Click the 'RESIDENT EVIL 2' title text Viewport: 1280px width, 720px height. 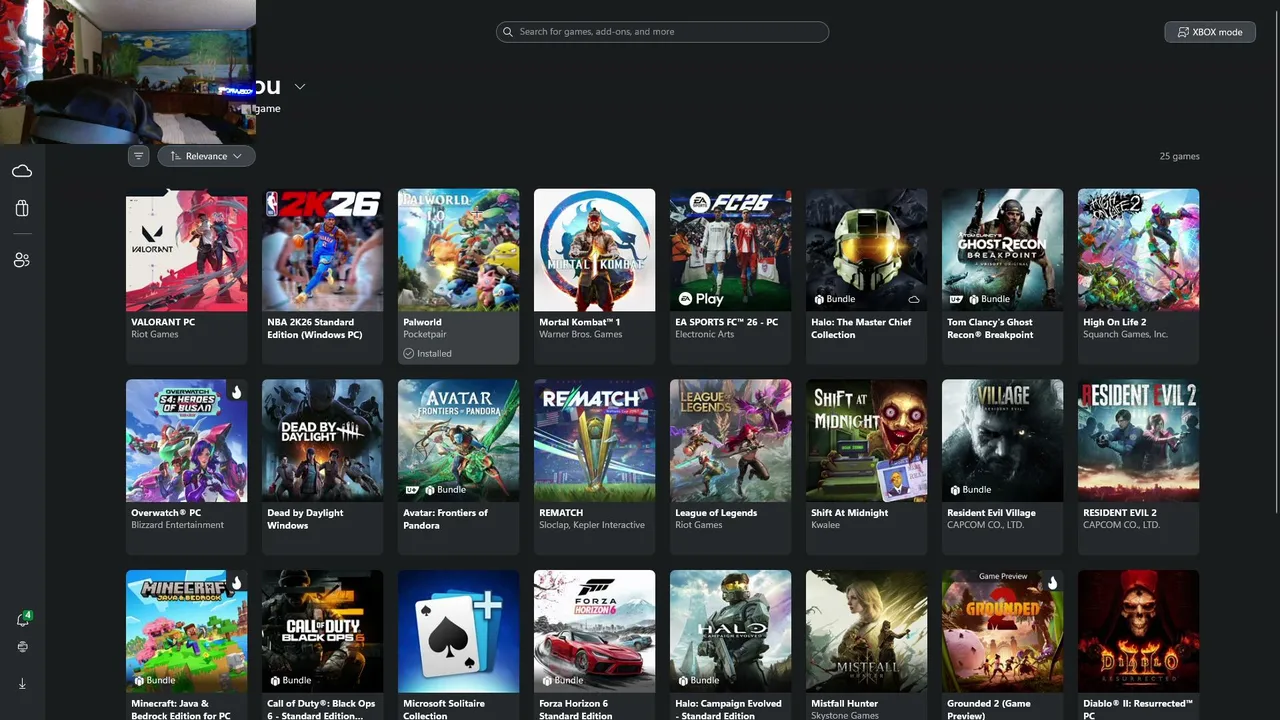[x=1119, y=513]
